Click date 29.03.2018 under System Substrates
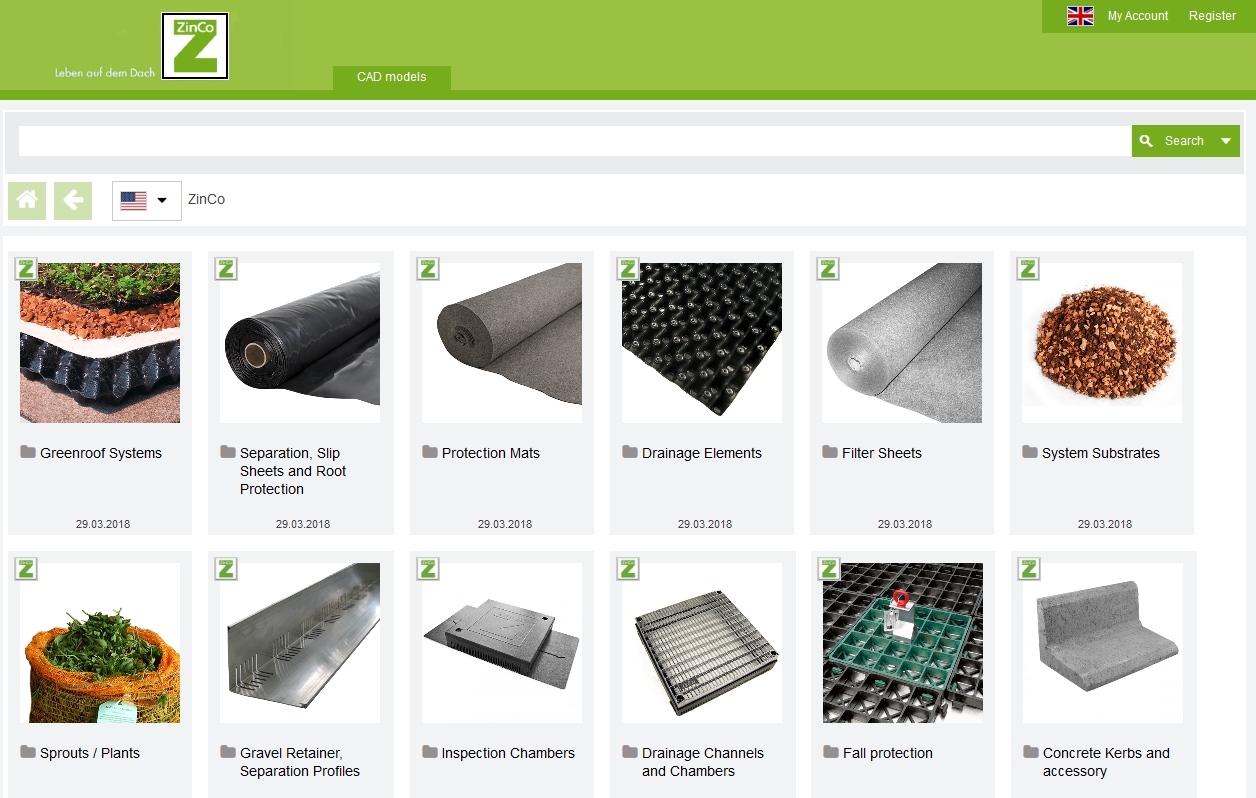The image size is (1256, 798). [1105, 524]
